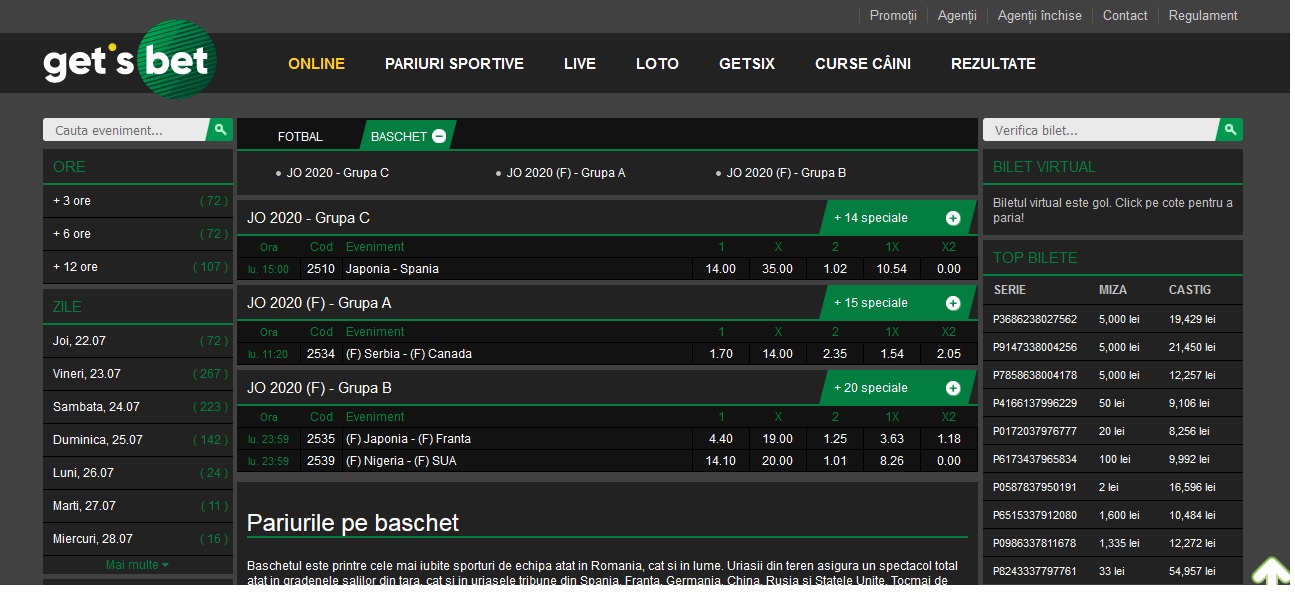Open PARIURI SPORTIVE menu
The image size is (1295, 592).
[454, 64]
